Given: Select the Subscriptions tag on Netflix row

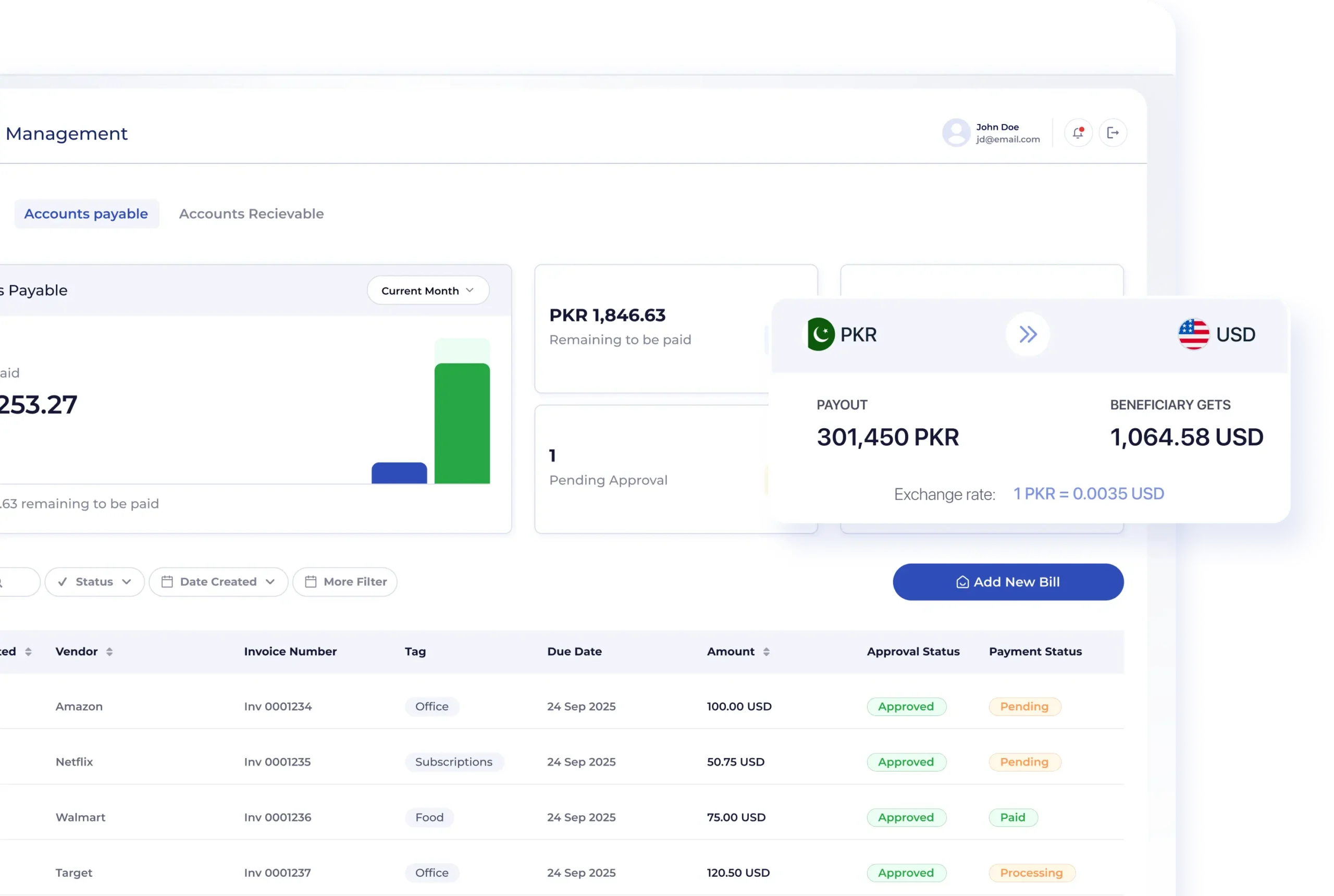Looking at the screenshot, I should (x=453, y=762).
